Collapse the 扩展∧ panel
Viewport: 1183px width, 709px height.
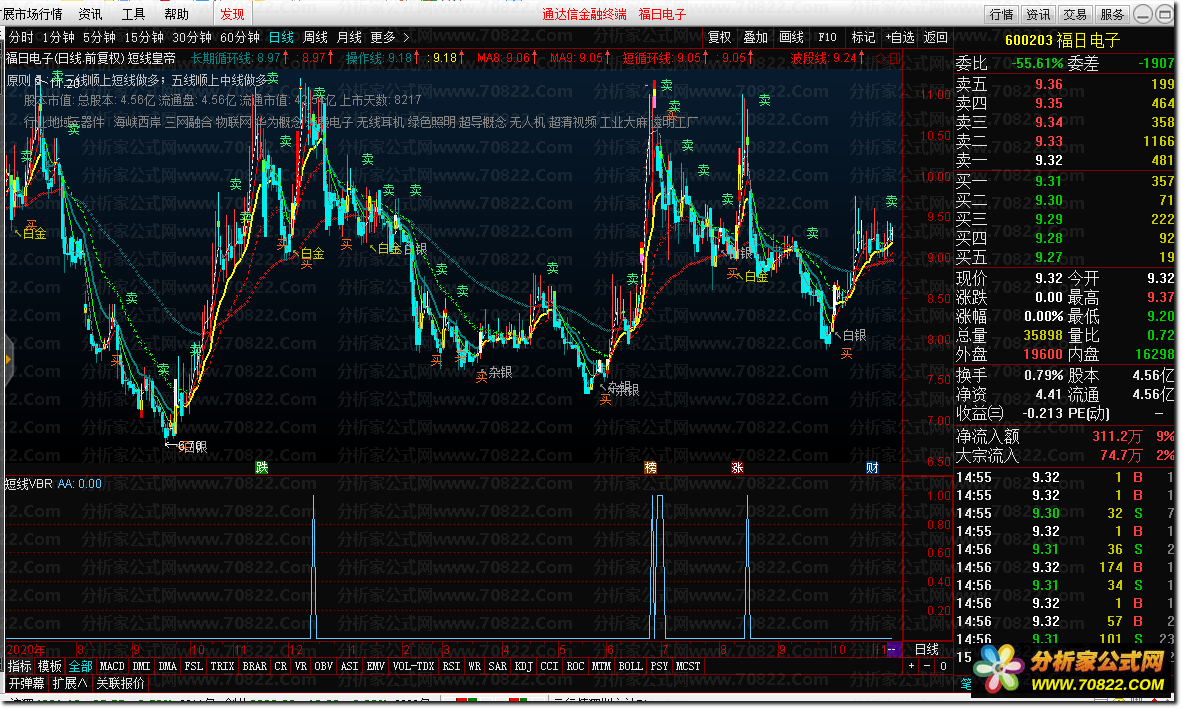tap(69, 683)
